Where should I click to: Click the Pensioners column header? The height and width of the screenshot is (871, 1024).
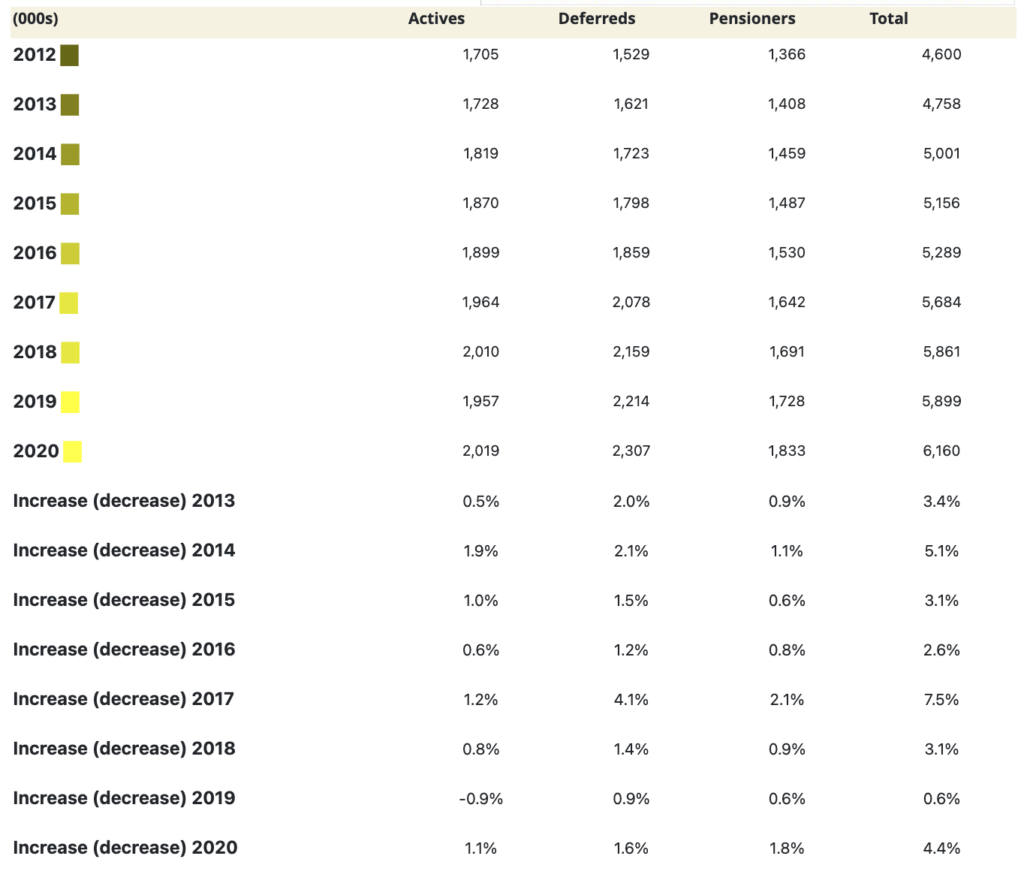tap(752, 19)
